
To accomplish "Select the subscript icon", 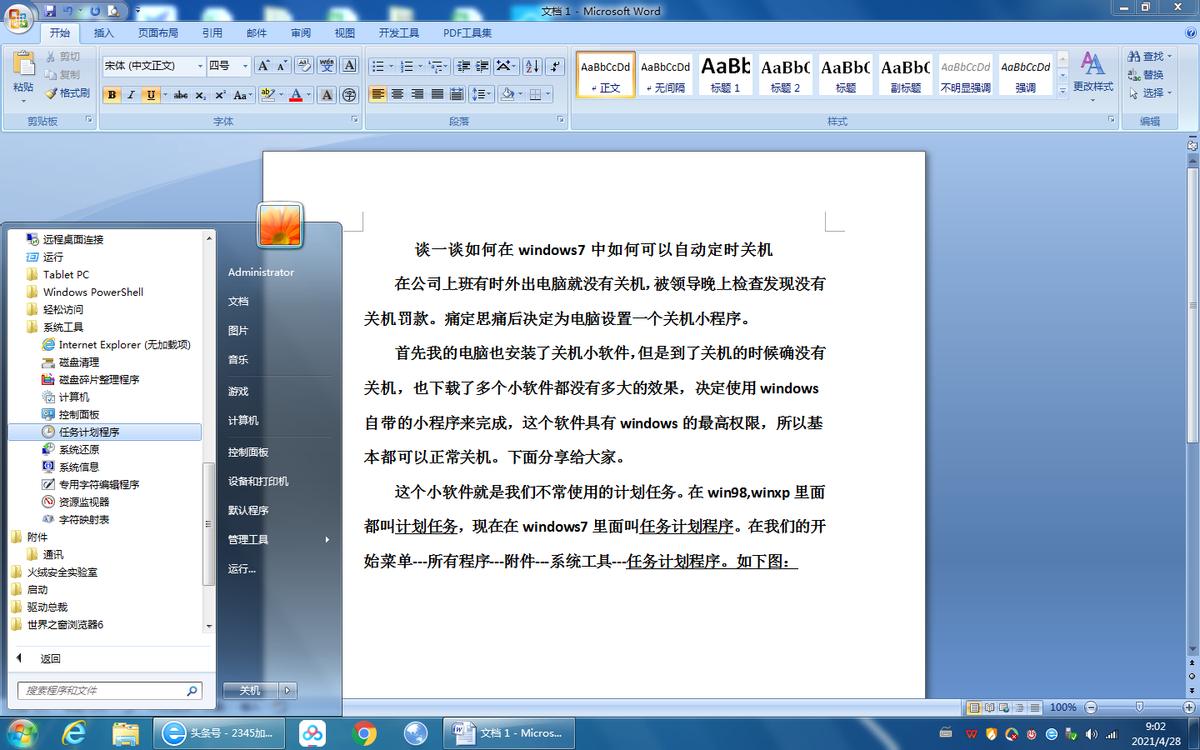I will point(203,94).
